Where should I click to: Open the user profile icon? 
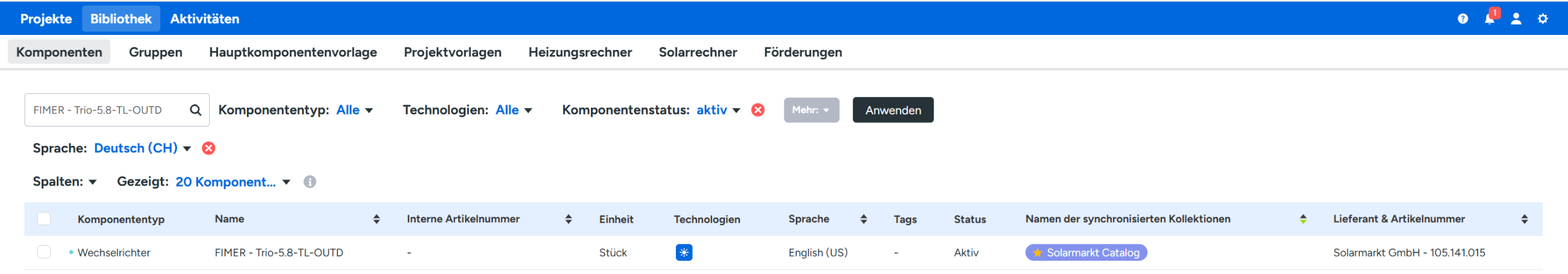1516,19
